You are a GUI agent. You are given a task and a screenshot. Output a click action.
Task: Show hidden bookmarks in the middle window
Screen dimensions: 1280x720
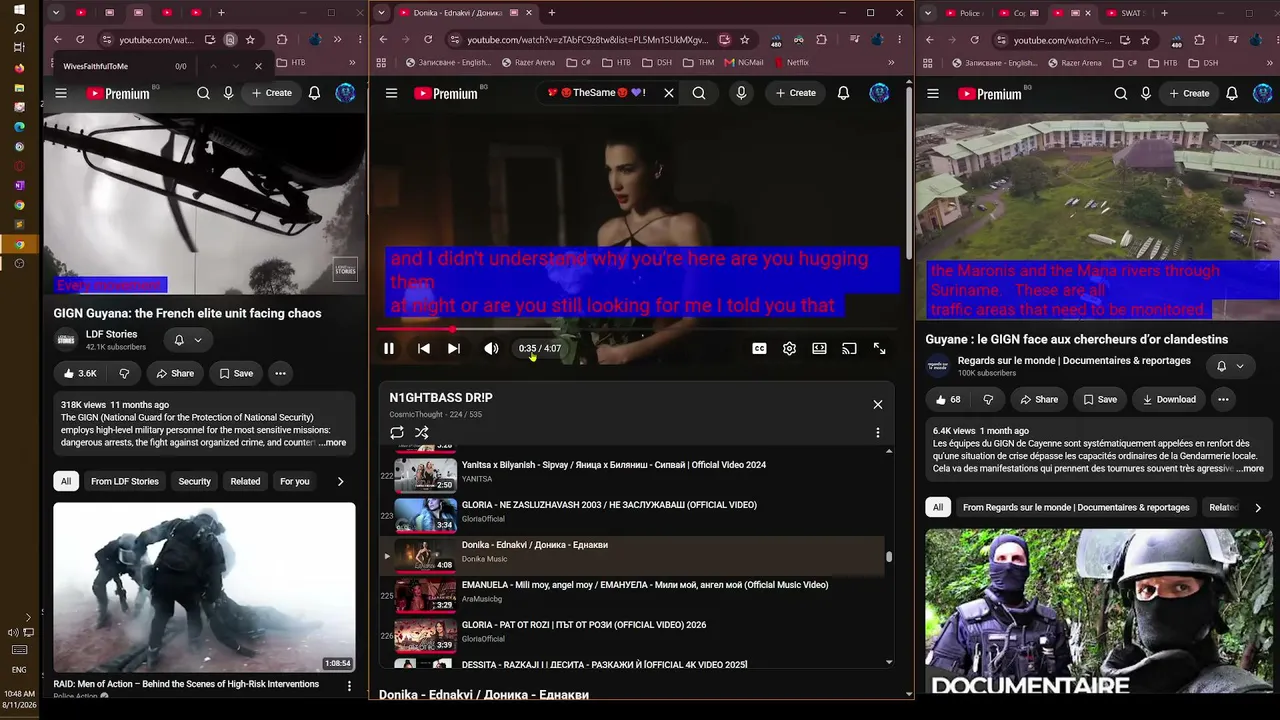891,62
